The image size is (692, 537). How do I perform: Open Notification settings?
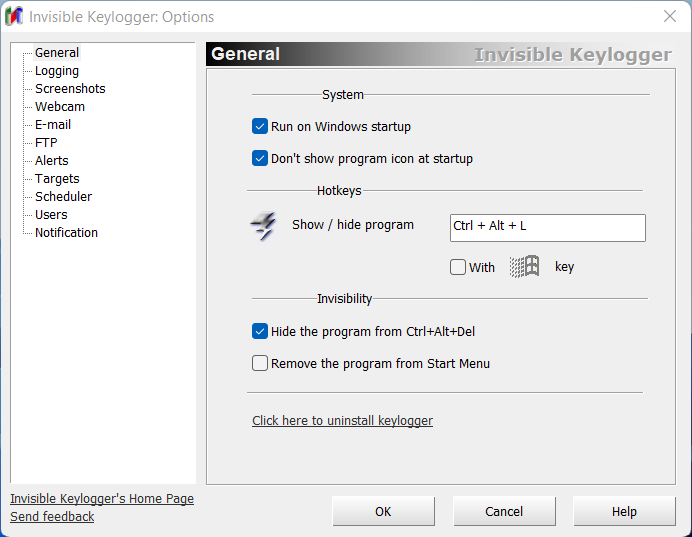coord(66,233)
